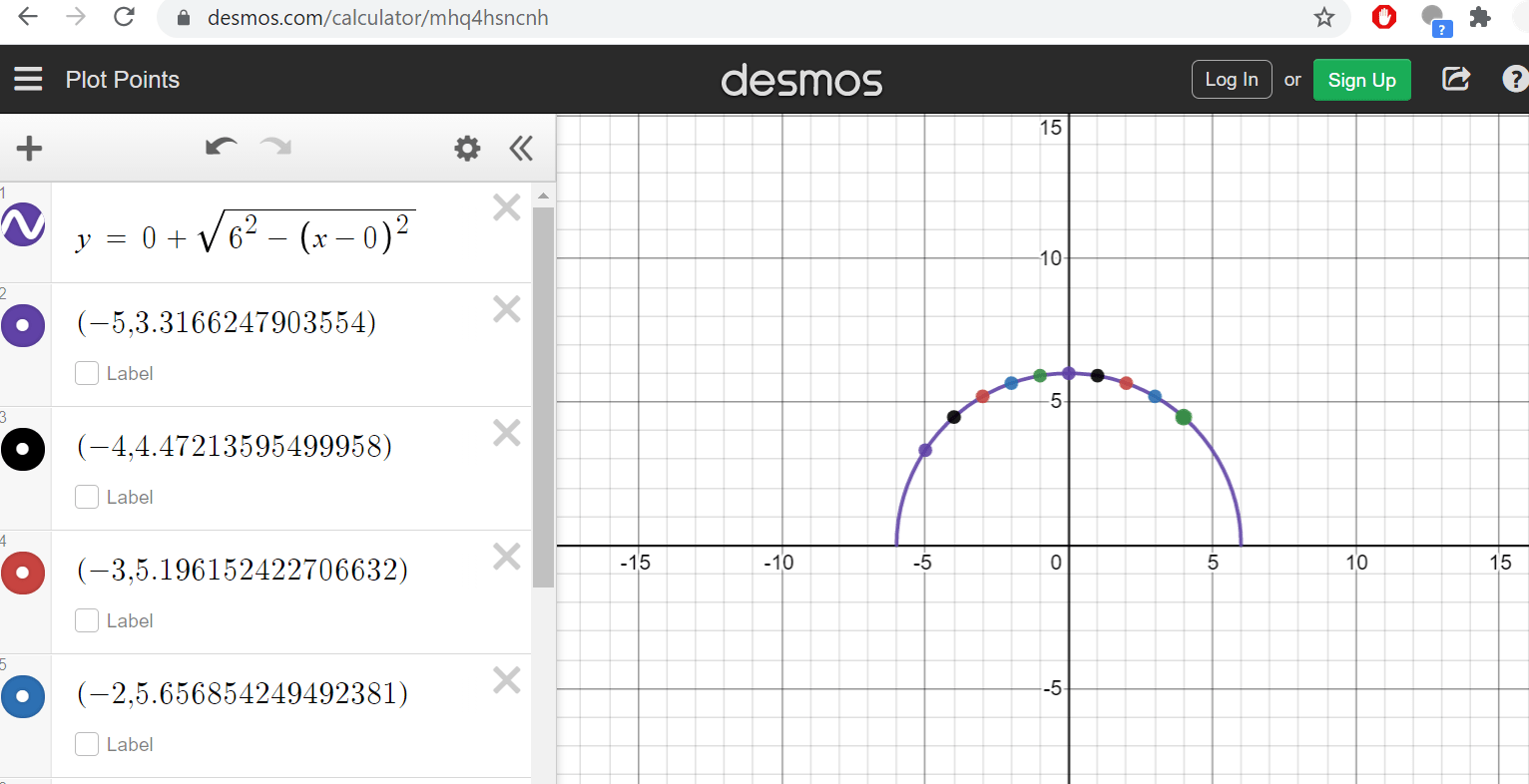Enable the Label checkbox for point (-4, 4.472...)
This screenshot has width=1529, height=784.
pos(87,496)
